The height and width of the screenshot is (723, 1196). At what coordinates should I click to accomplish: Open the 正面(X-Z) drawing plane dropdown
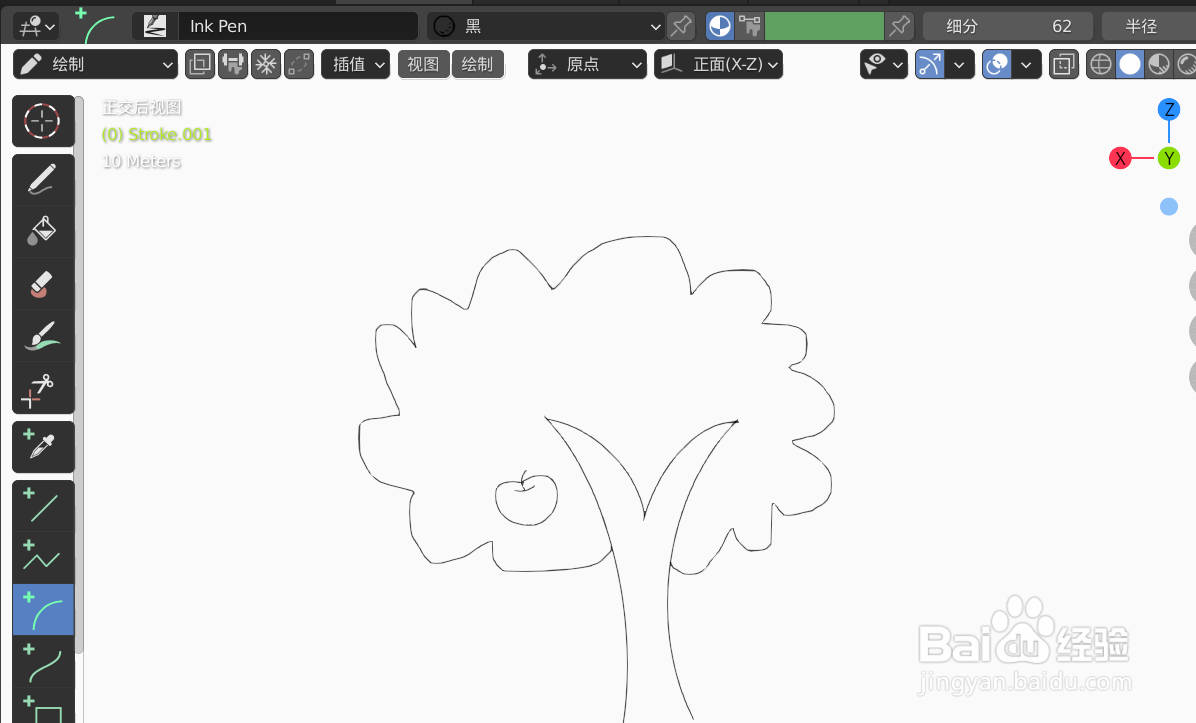pos(719,64)
